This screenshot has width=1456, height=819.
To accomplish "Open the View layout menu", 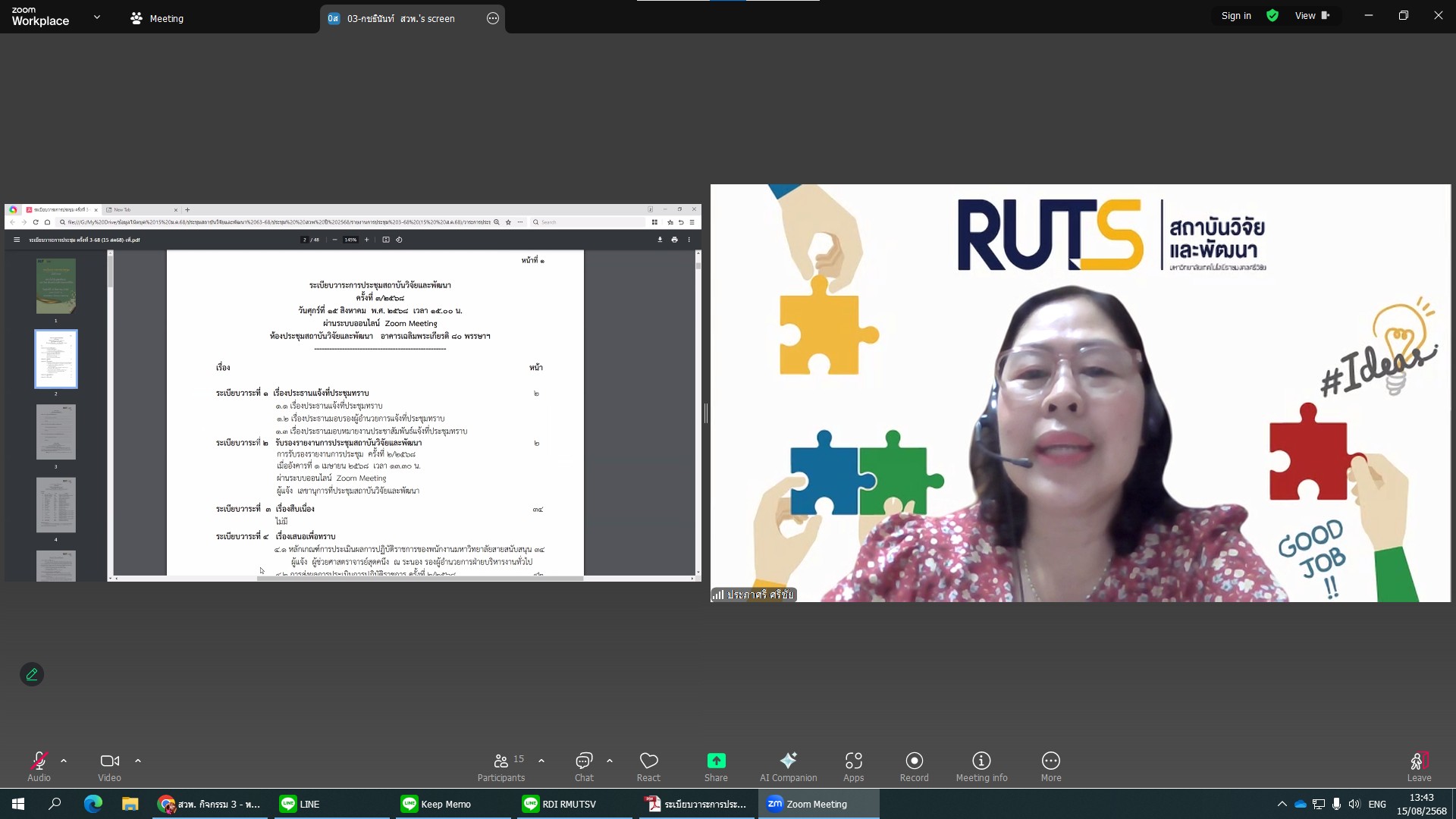I will point(1313,16).
